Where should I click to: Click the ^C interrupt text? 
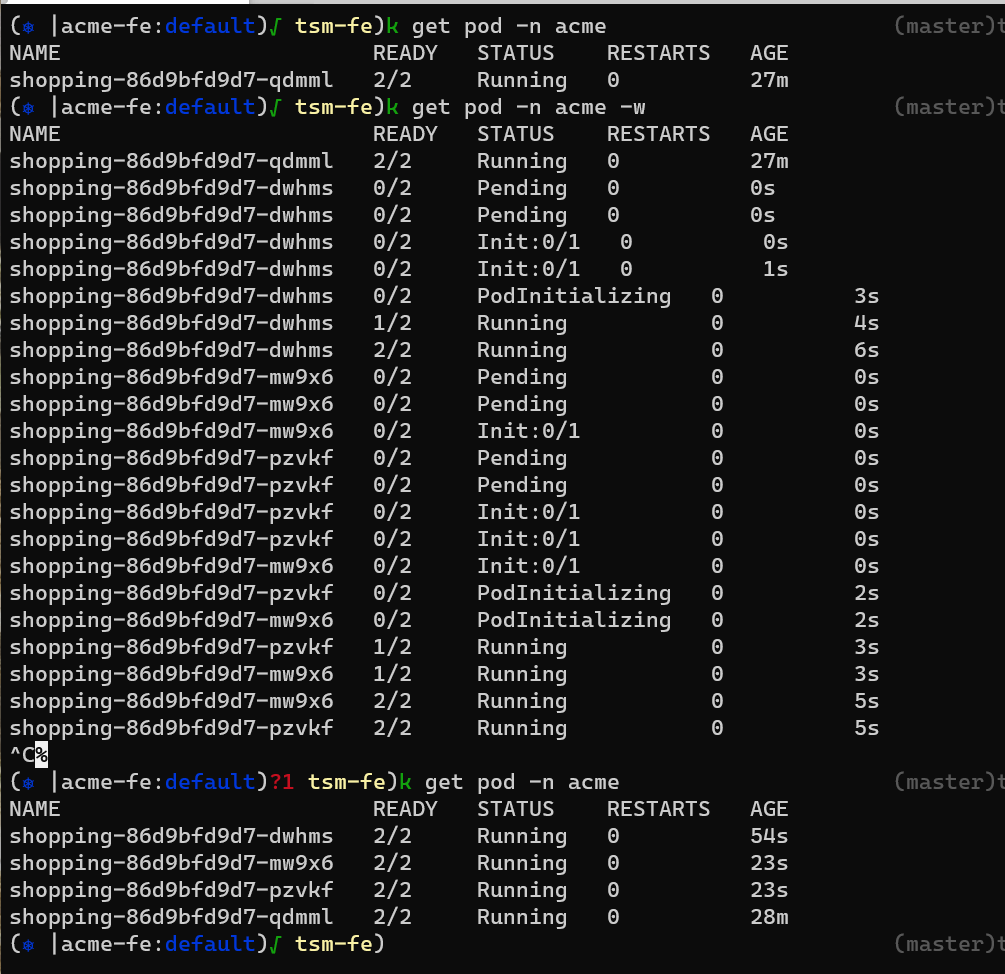click(x=22, y=755)
